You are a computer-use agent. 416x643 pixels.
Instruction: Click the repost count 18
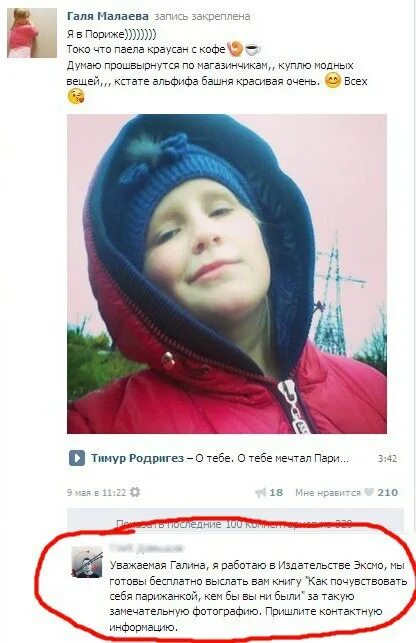276,493
